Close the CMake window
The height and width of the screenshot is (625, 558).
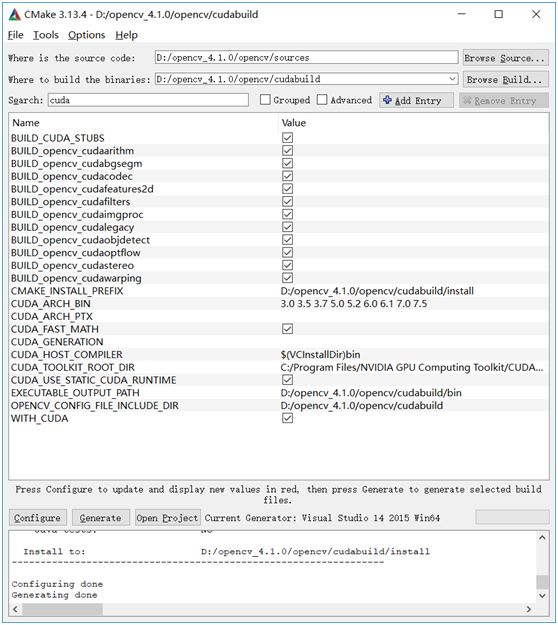pyautogui.click(x=536, y=14)
